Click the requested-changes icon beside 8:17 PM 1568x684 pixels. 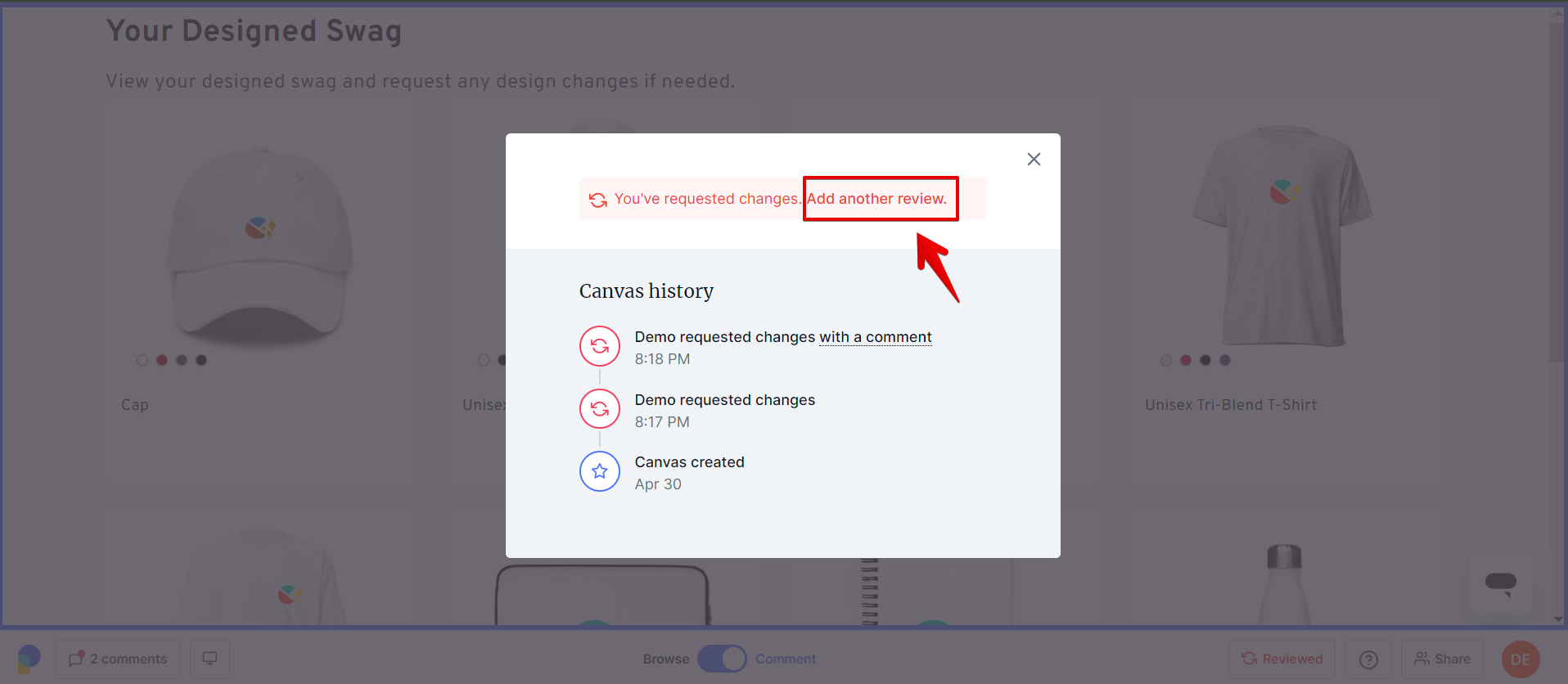(x=600, y=409)
